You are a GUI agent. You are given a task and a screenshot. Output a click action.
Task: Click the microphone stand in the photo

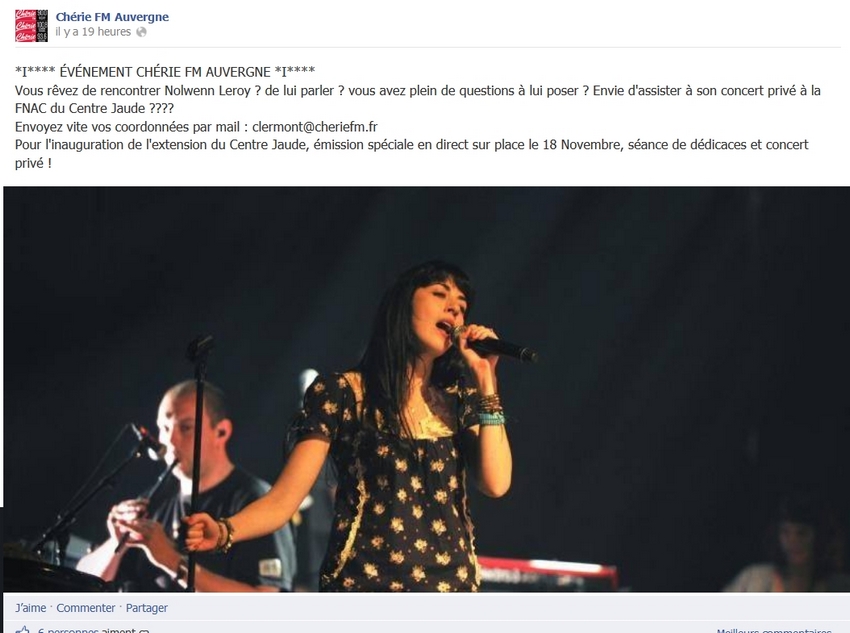pos(197,461)
